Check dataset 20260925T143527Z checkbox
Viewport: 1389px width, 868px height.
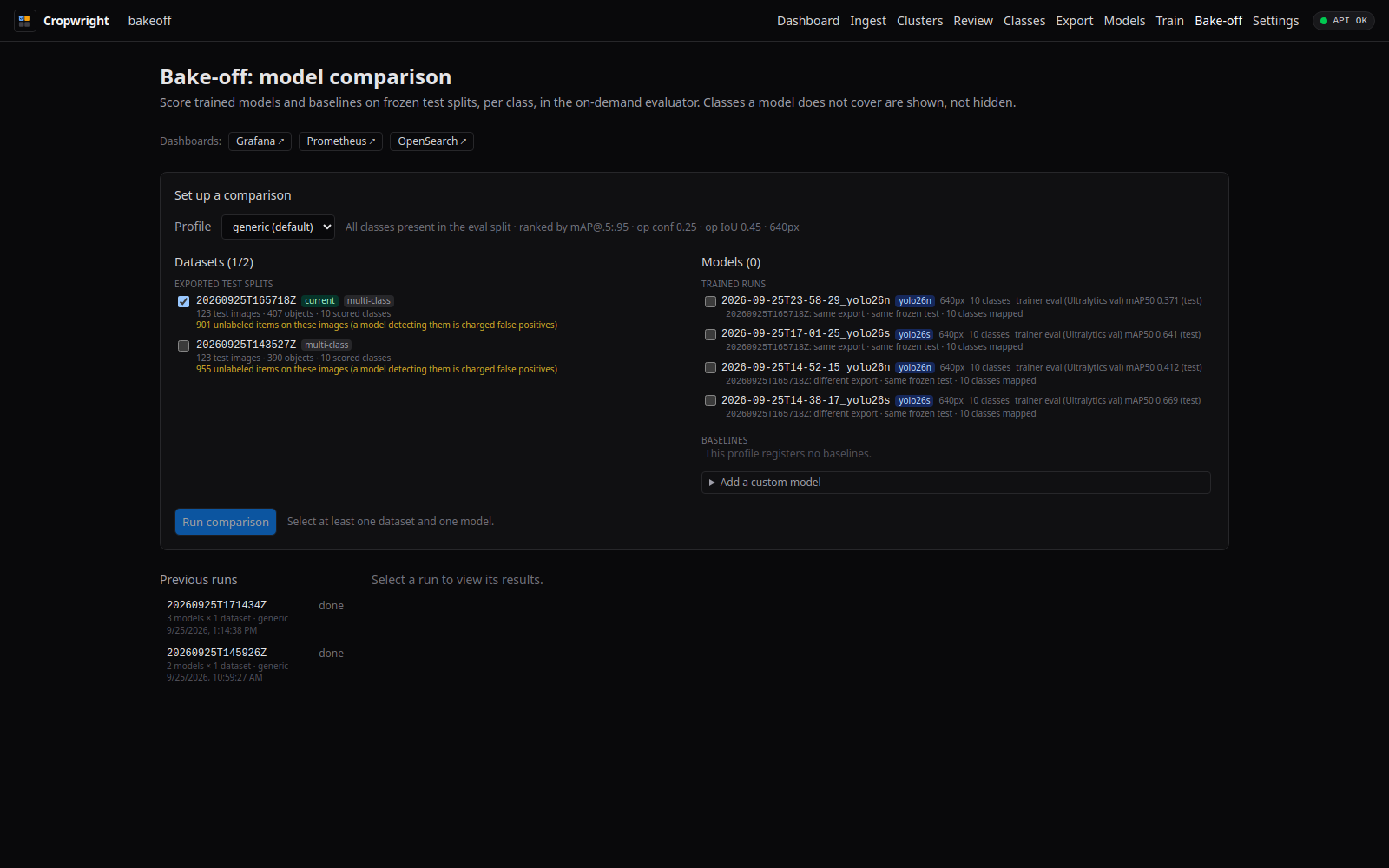coord(183,346)
